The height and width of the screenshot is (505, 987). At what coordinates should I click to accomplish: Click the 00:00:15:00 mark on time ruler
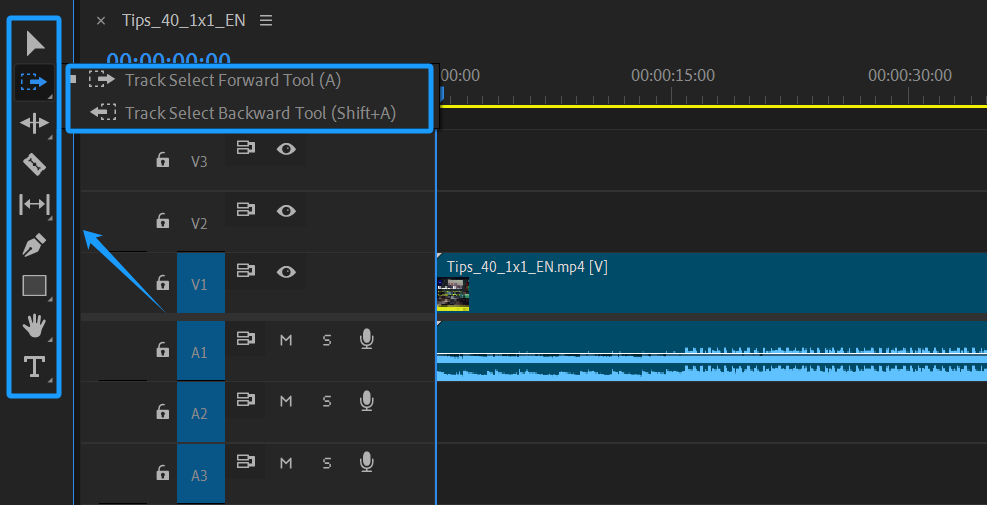(672, 76)
